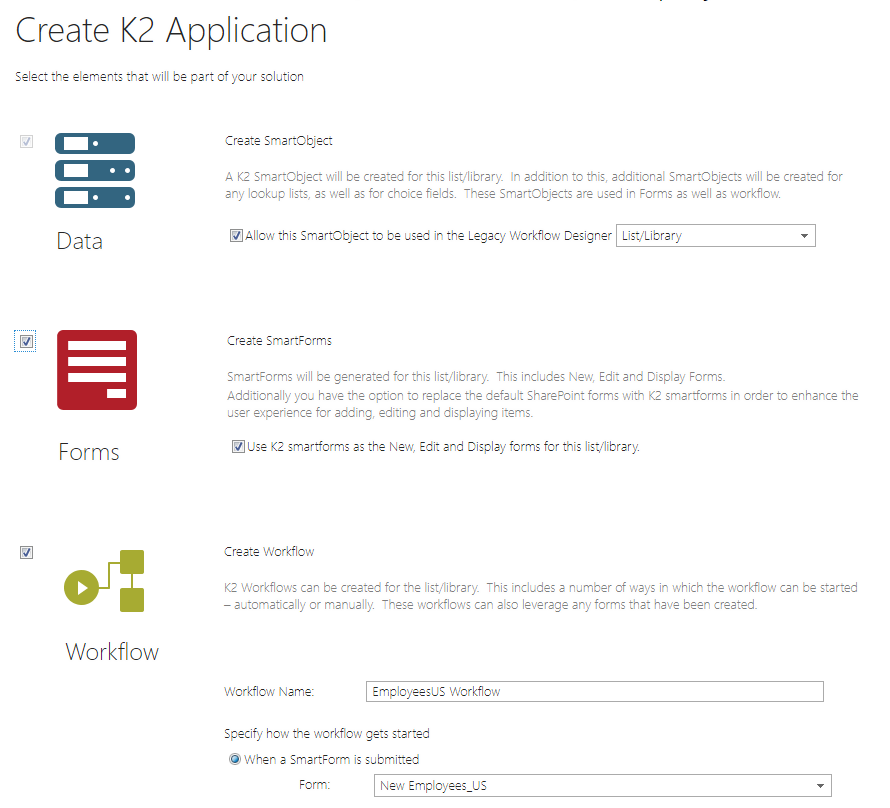Viewport: 890px width, 808px height.
Task: Click the red Forms icon
Action: coord(97,370)
